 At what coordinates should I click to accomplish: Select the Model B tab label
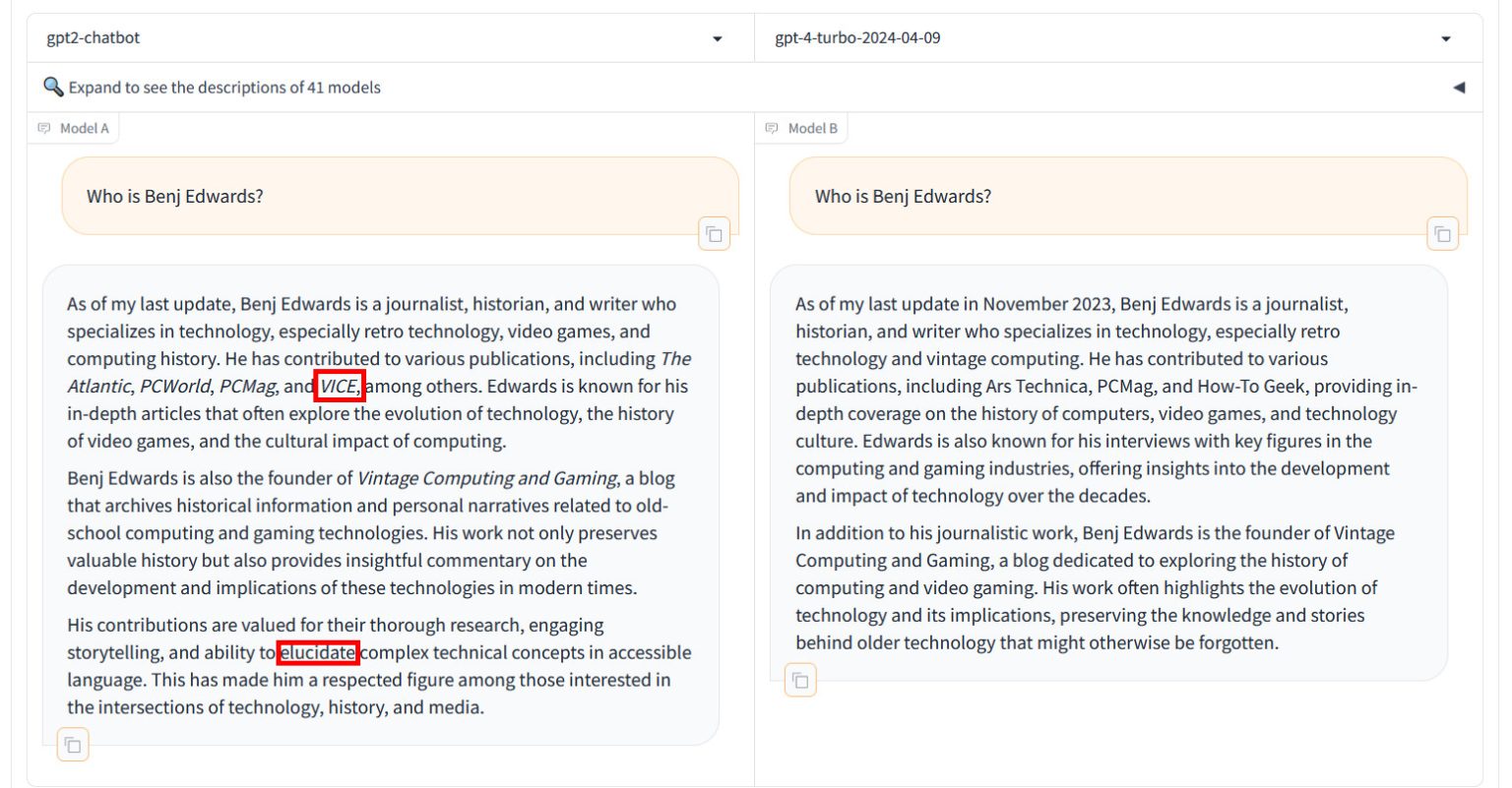(x=810, y=127)
